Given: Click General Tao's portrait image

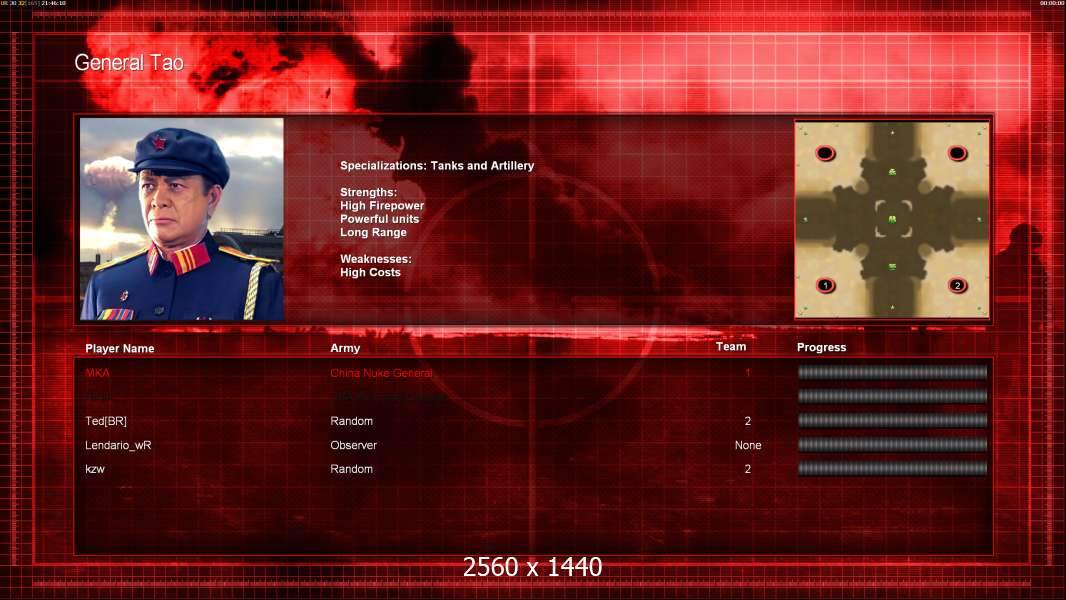Looking at the screenshot, I should (x=182, y=219).
